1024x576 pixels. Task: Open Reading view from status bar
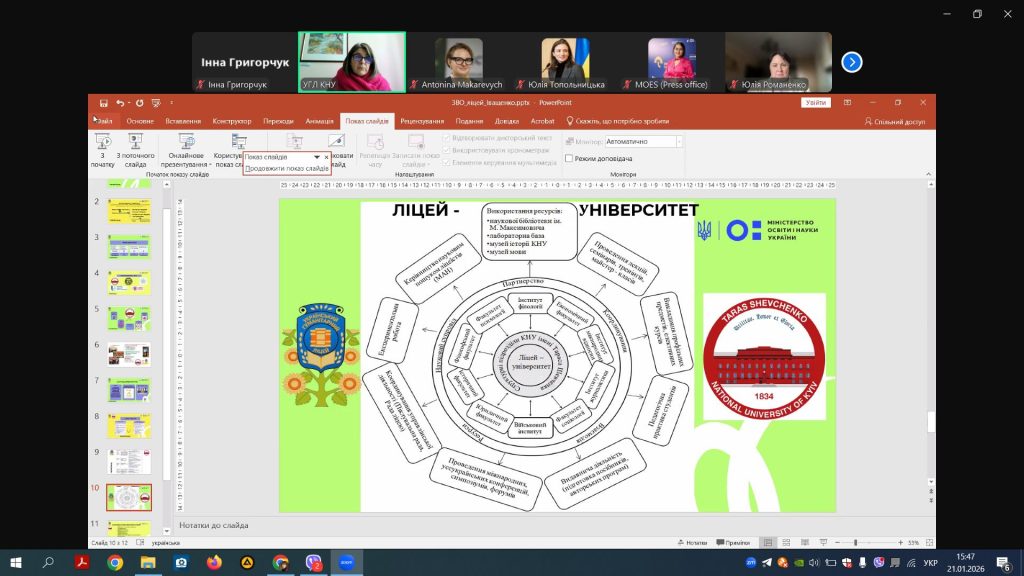click(x=803, y=542)
